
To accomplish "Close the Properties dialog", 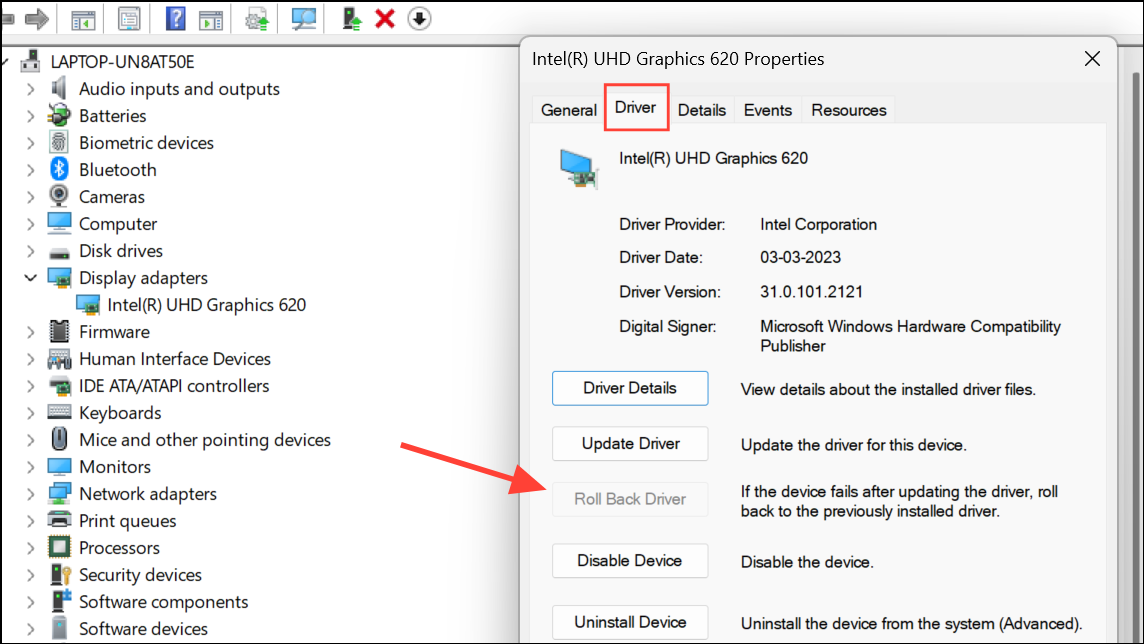I will coord(1092,59).
